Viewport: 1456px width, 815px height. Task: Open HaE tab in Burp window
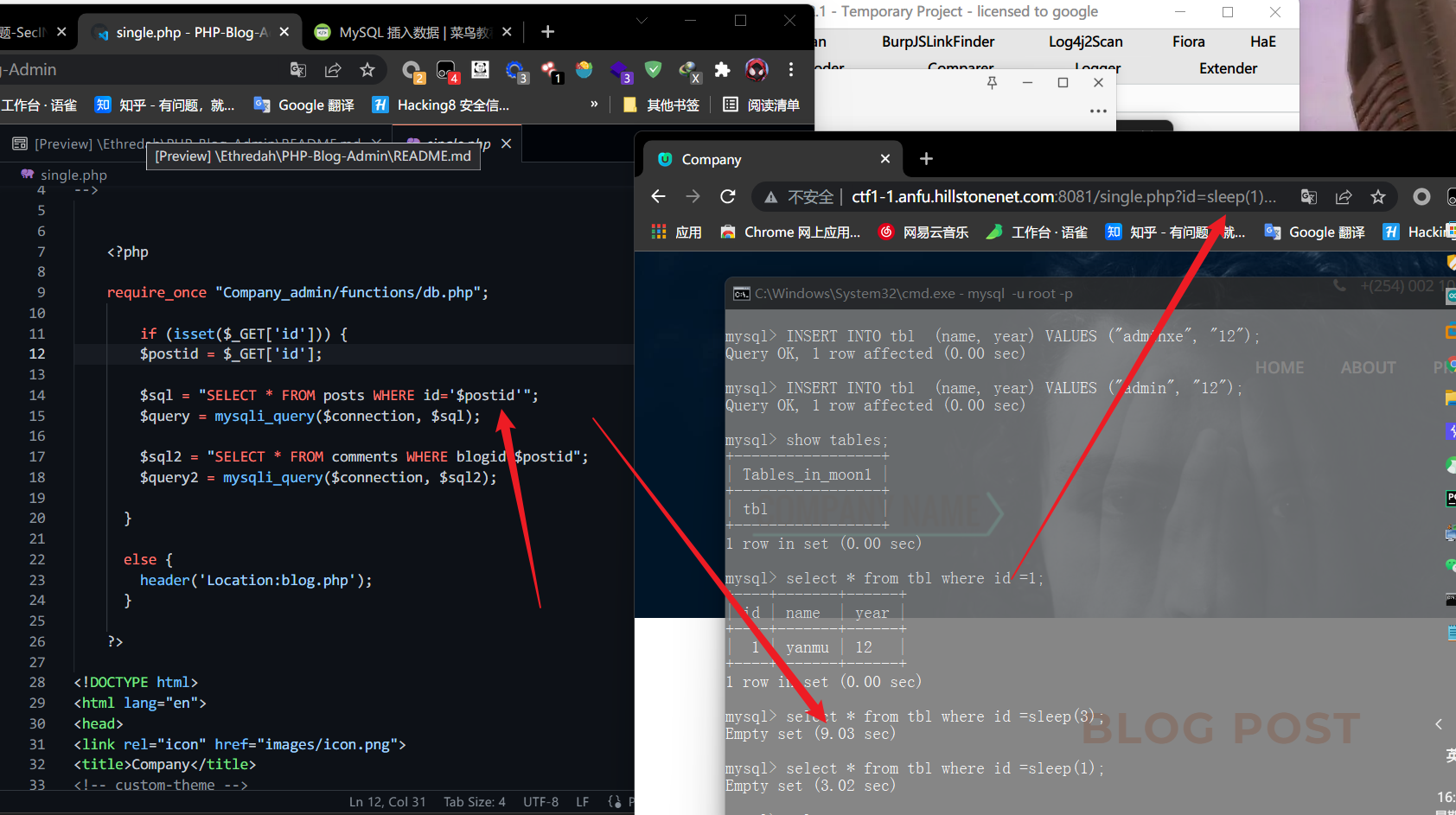tap(1262, 41)
